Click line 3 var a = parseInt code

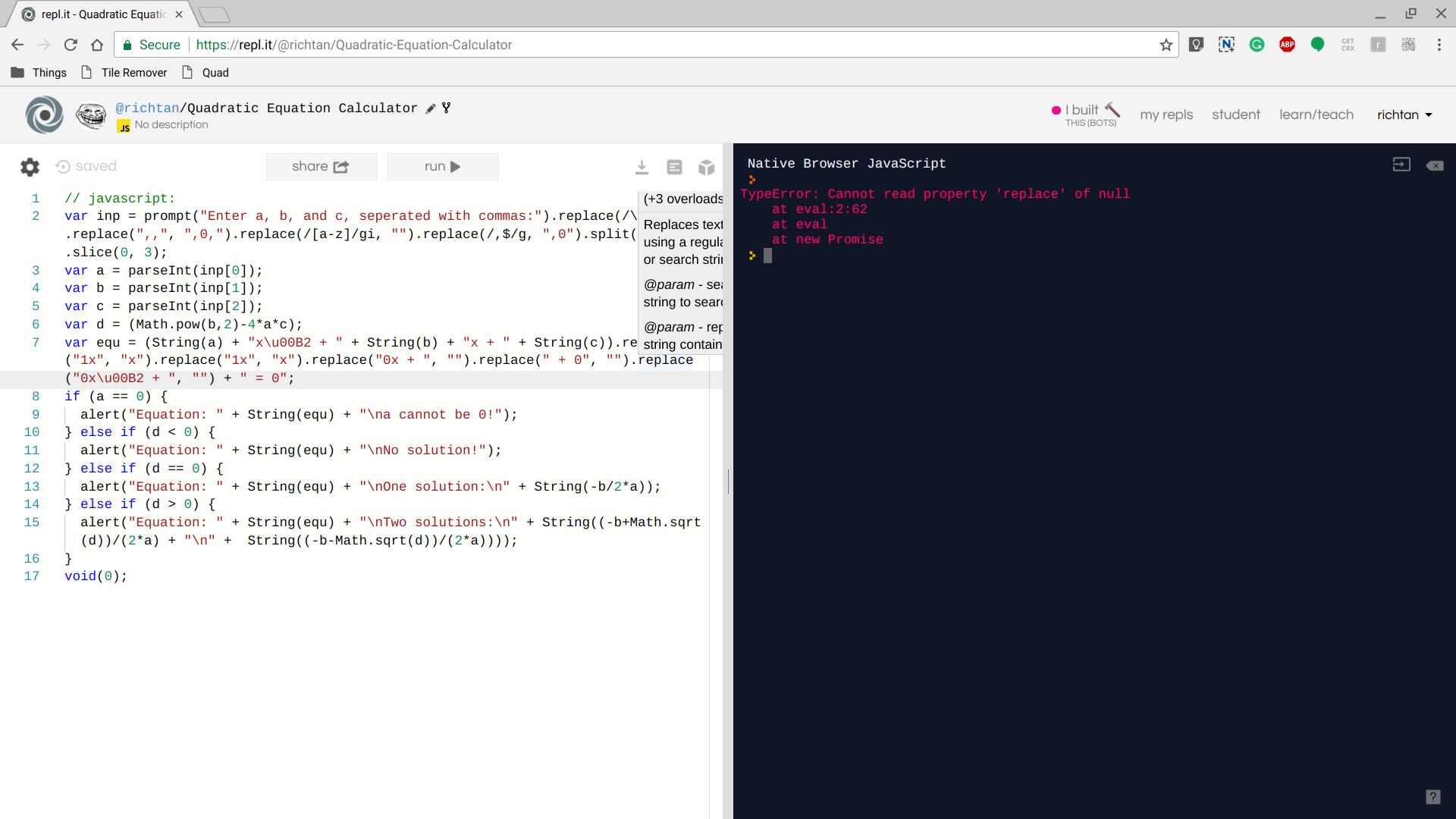pyautogui.click(x=164, y=271)
